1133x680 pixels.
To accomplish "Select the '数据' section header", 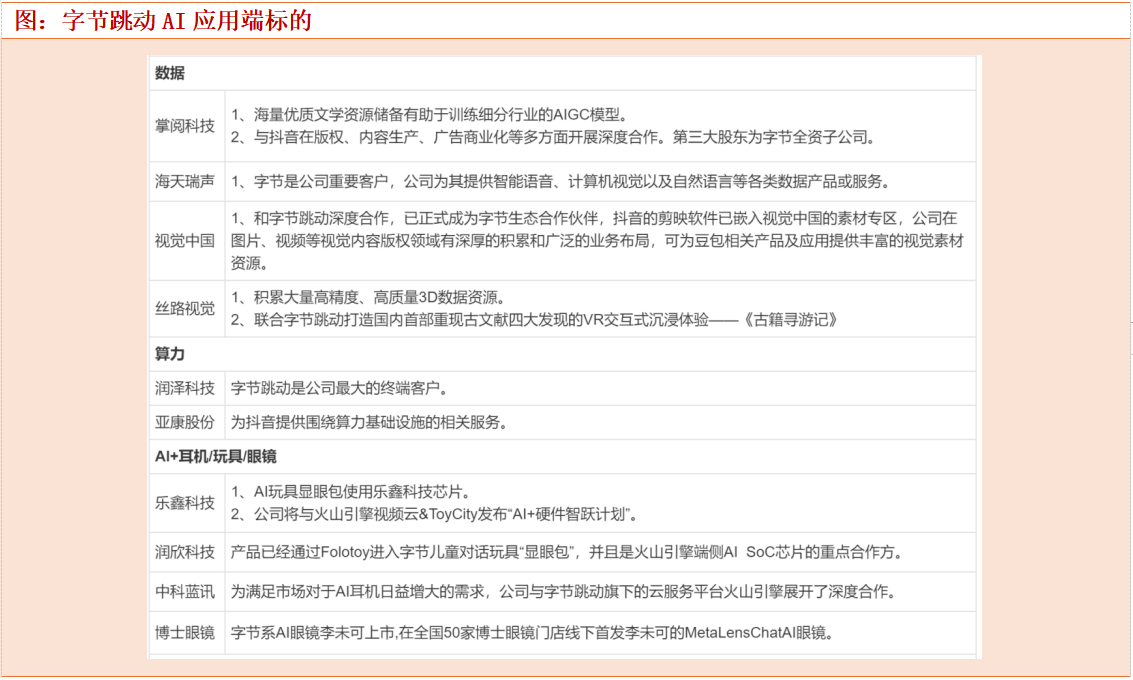I will click(x=170, y=73).
